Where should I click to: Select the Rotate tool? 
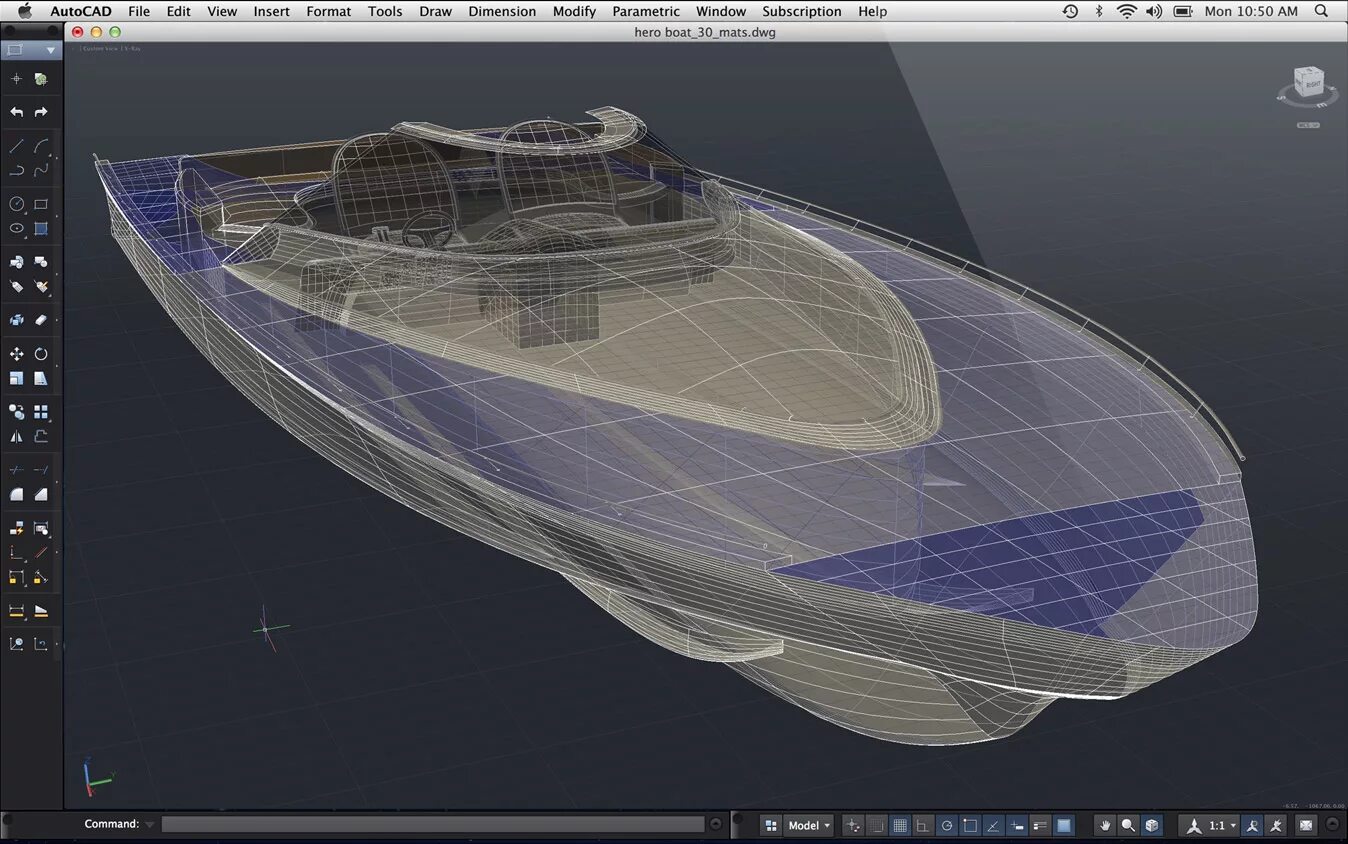click(41, 354)
